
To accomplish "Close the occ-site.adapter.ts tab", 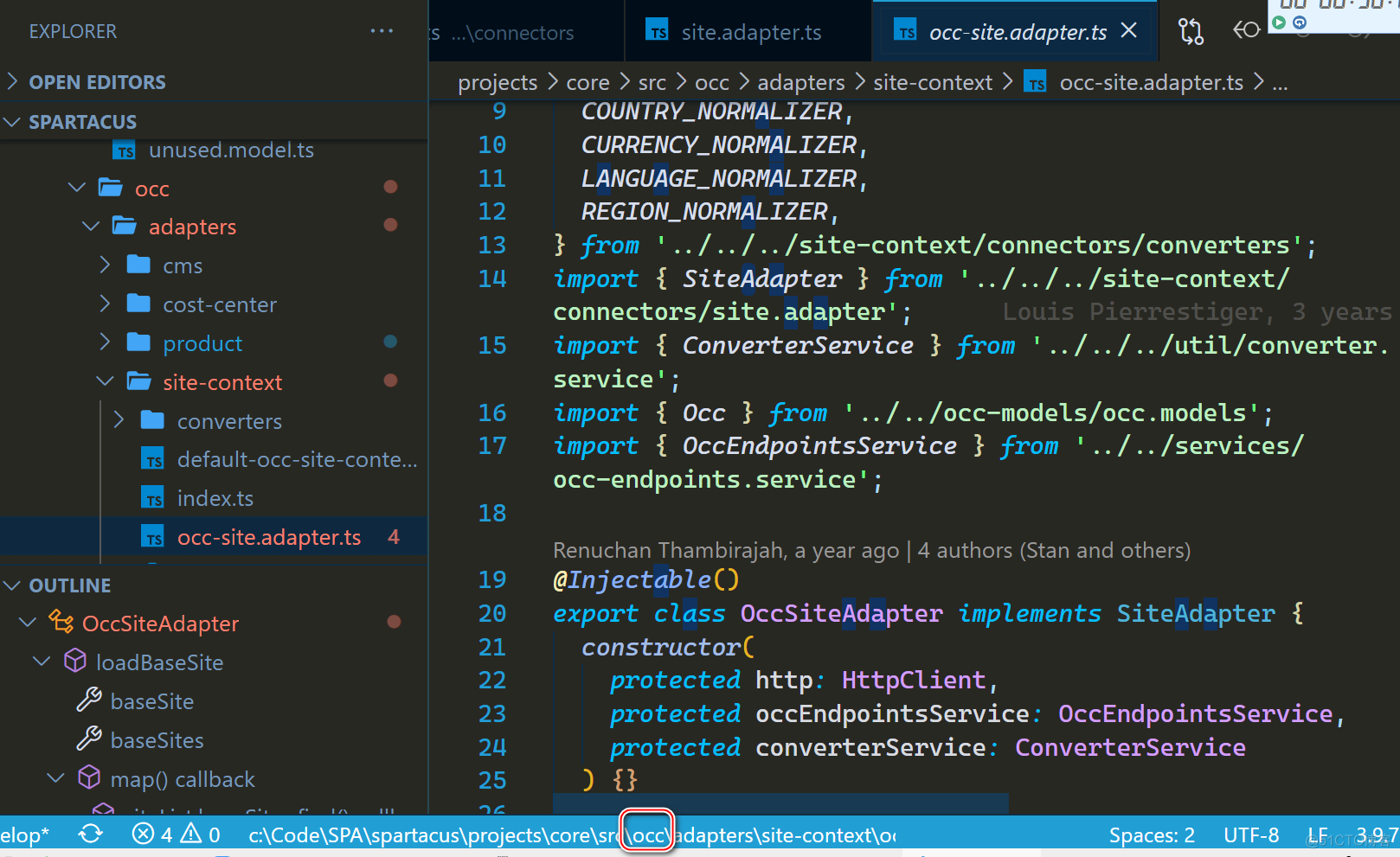I will (x=1129, y=31).
